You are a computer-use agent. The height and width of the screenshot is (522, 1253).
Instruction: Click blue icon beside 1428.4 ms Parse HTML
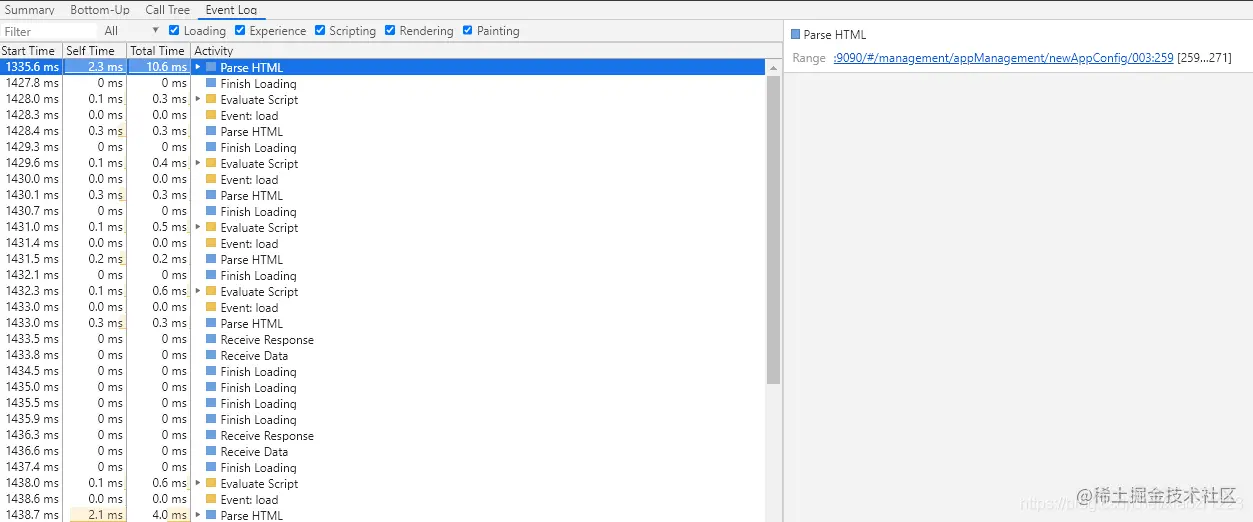tap(211, 131)
